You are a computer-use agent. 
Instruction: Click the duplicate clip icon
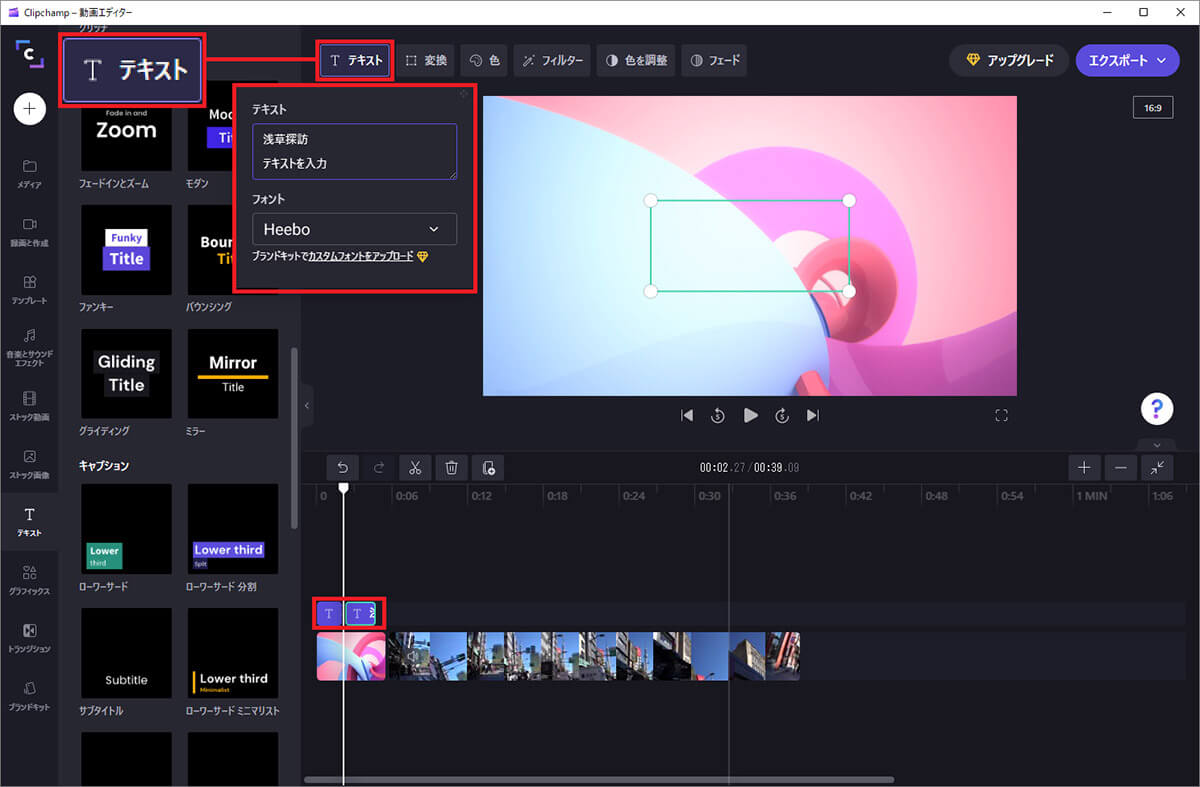coord(488,467)
